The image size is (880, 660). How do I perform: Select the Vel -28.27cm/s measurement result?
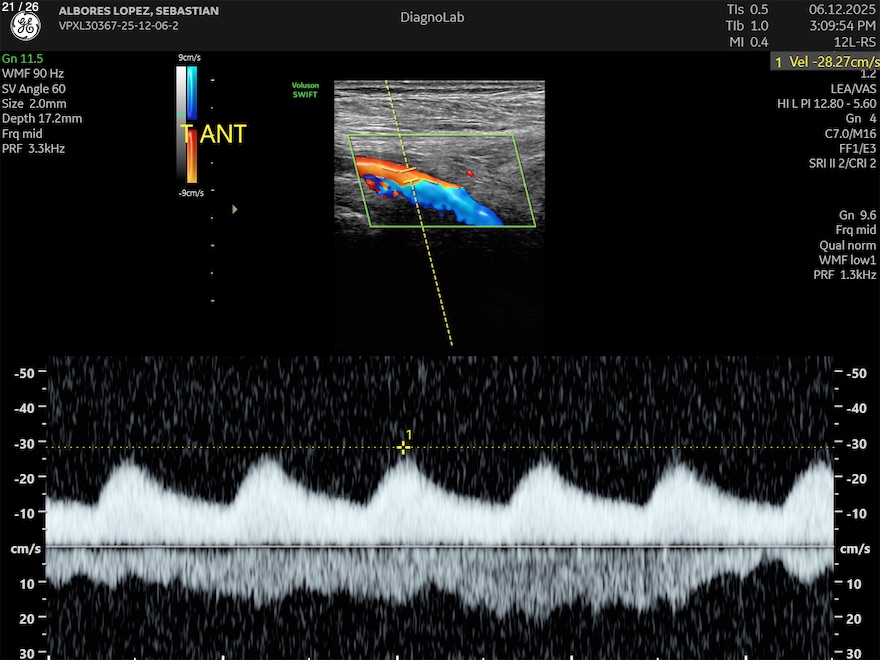(x=825, y=62)
